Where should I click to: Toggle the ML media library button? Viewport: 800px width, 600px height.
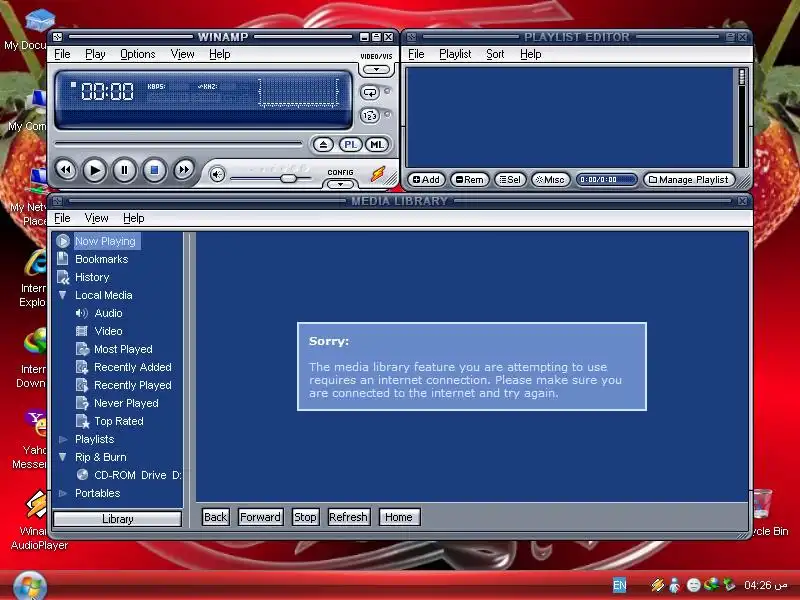click(377, 144)
